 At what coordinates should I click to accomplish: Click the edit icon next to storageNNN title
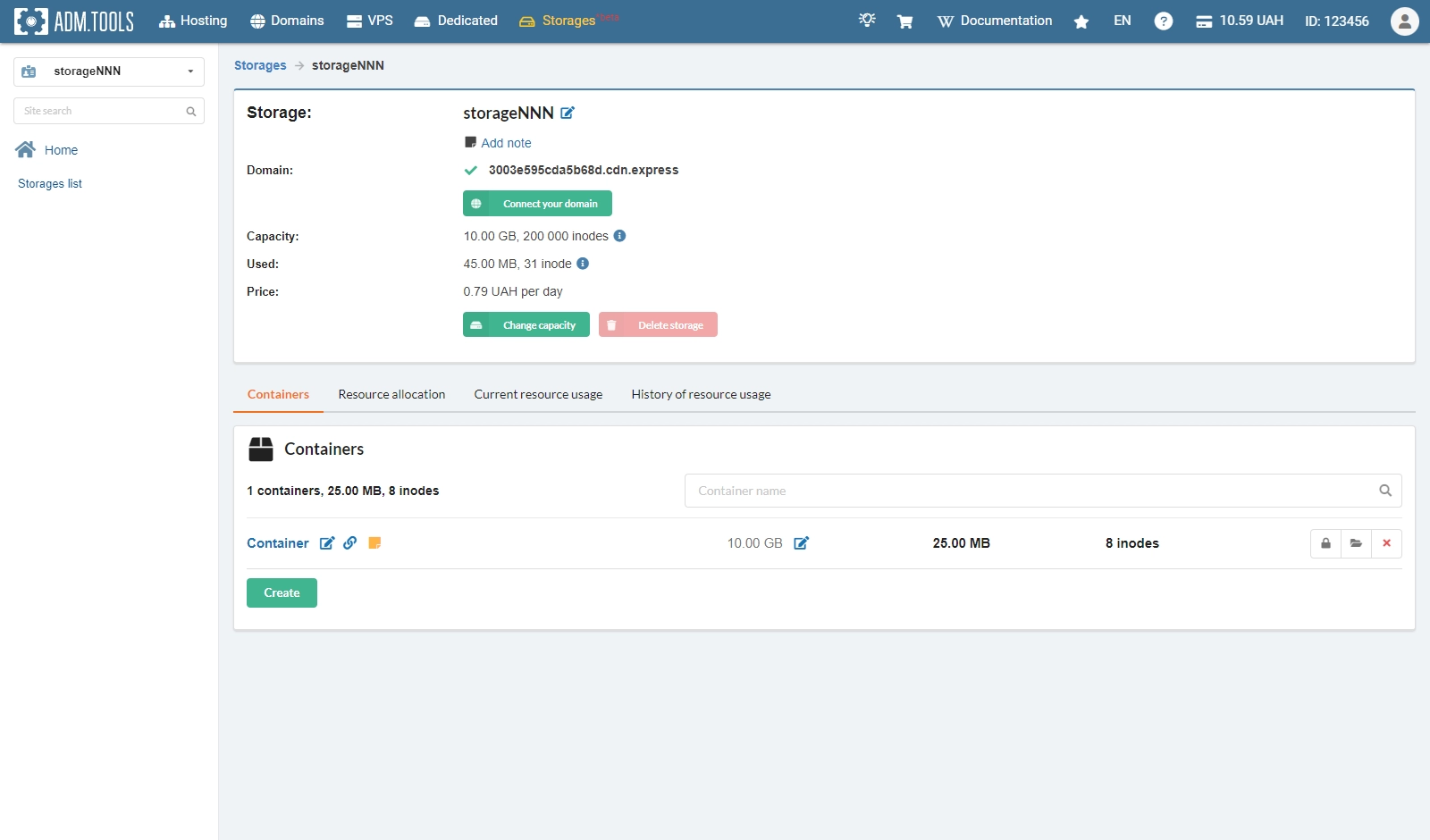(x=568, y=113)
